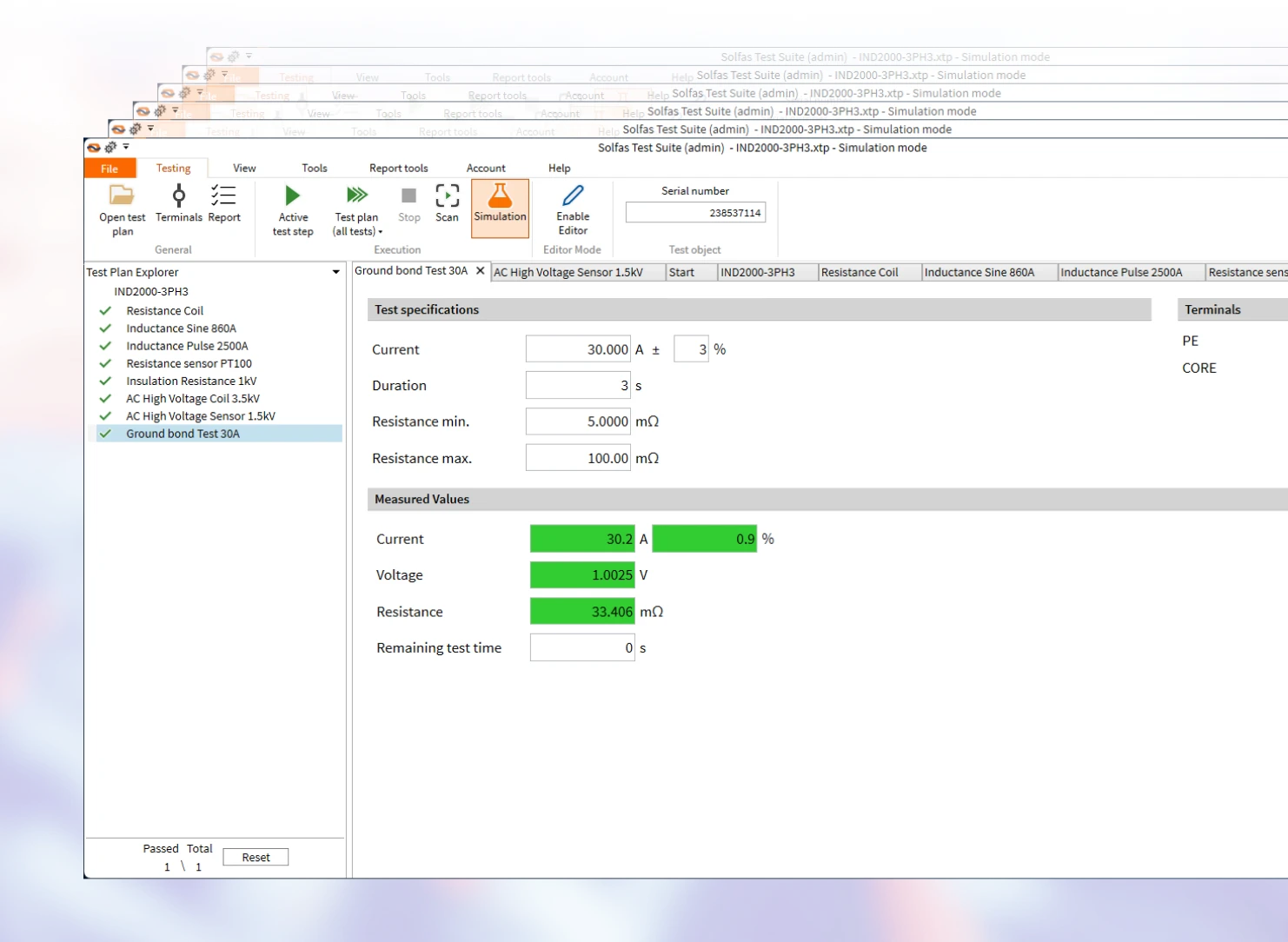Click the Current specification field showing 30.000

578,349
